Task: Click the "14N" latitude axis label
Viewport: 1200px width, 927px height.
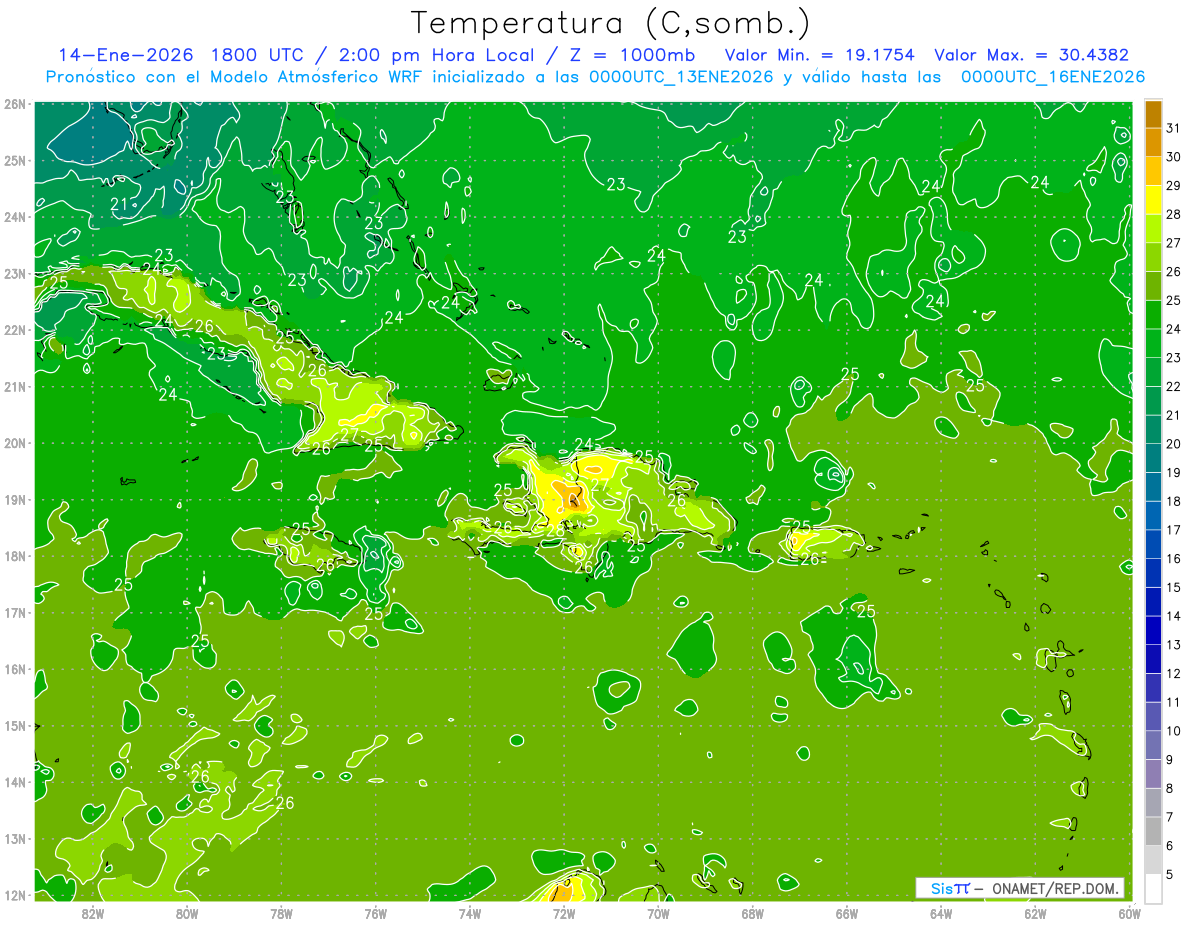Action: click(x=15, y=782)
